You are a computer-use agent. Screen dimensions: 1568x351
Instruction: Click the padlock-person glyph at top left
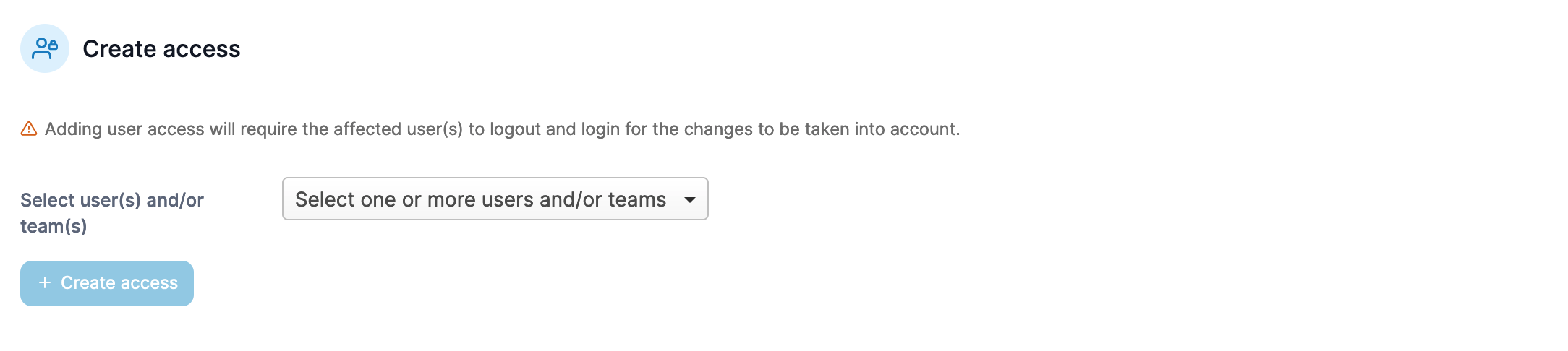click(45, 48)
